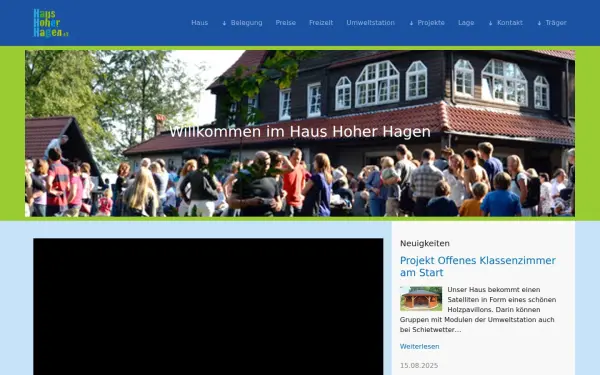The image size is (600, 375).
Task: Expand the Träger dropdown arrow
Action: pyautogui.click(x=539, y=23)
